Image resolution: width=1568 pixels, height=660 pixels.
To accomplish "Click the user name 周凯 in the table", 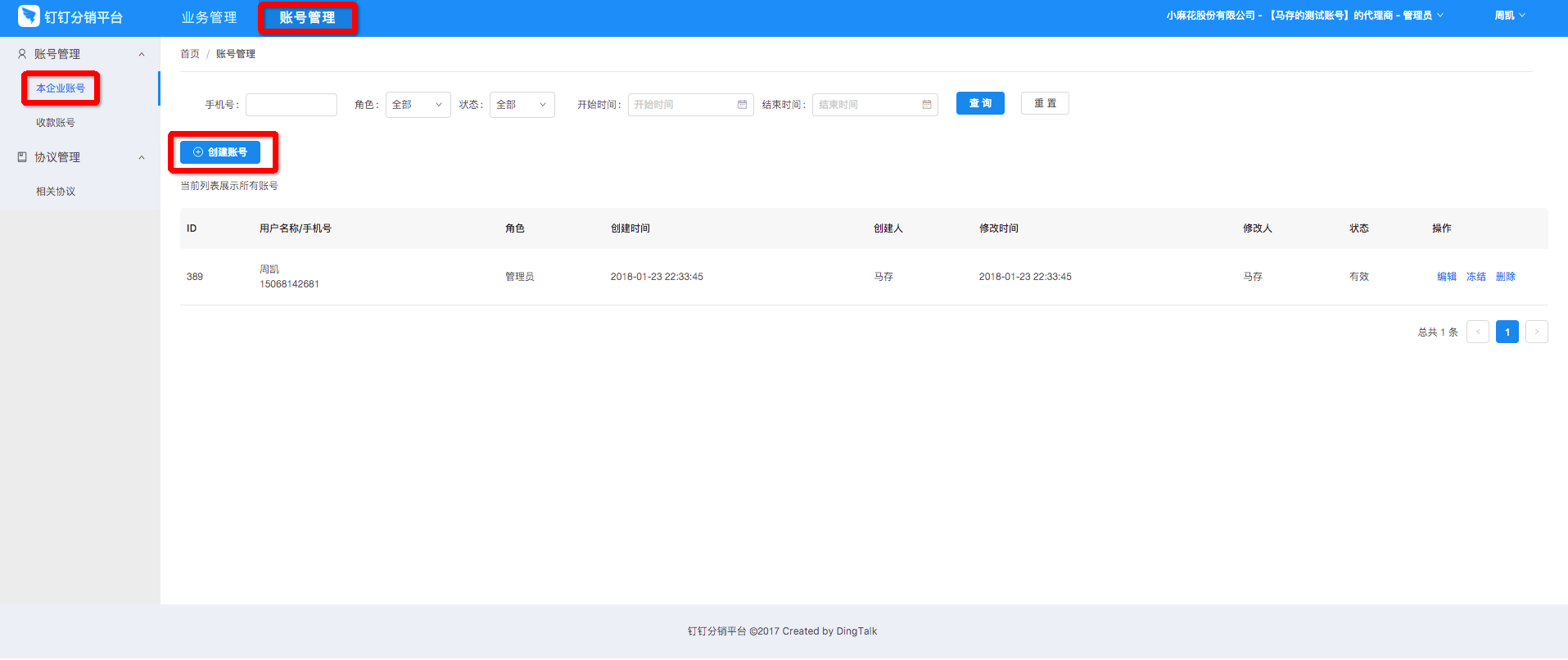I will click(269, 269).
